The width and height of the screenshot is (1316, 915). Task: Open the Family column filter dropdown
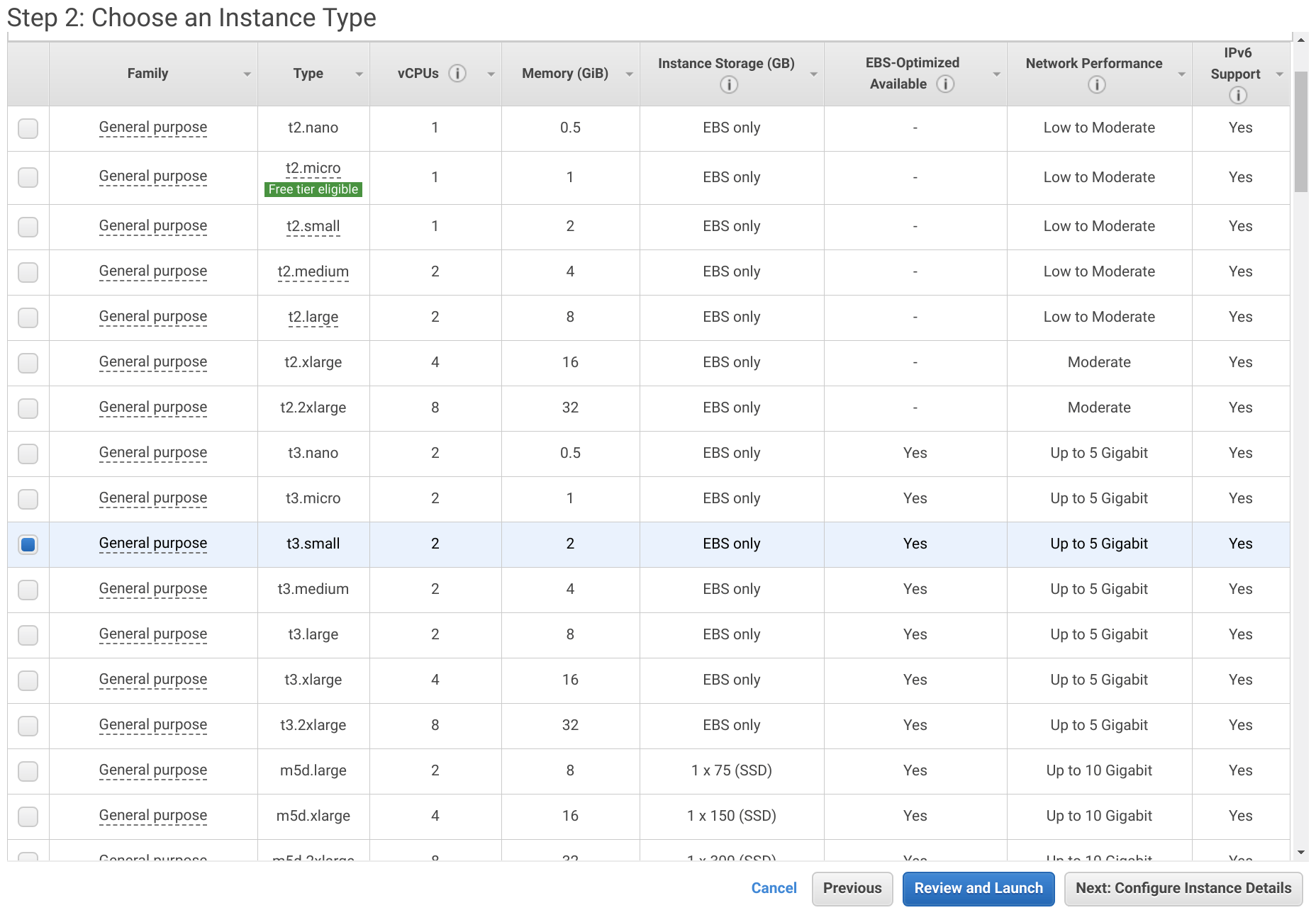coord(247,74)
